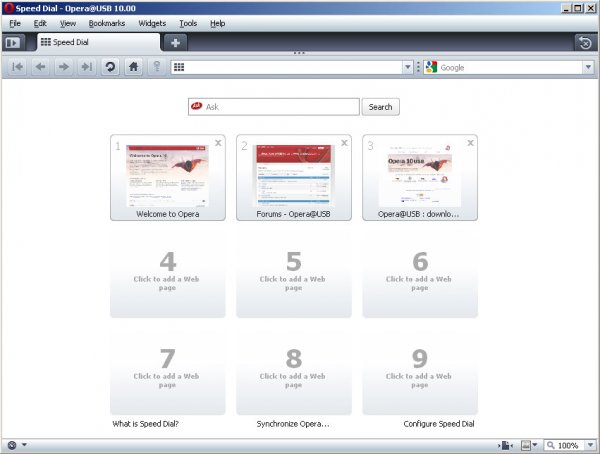Click the Ask logo in search field
The image size is (600, 454).
pyautogui.click(x=196, y=106)
